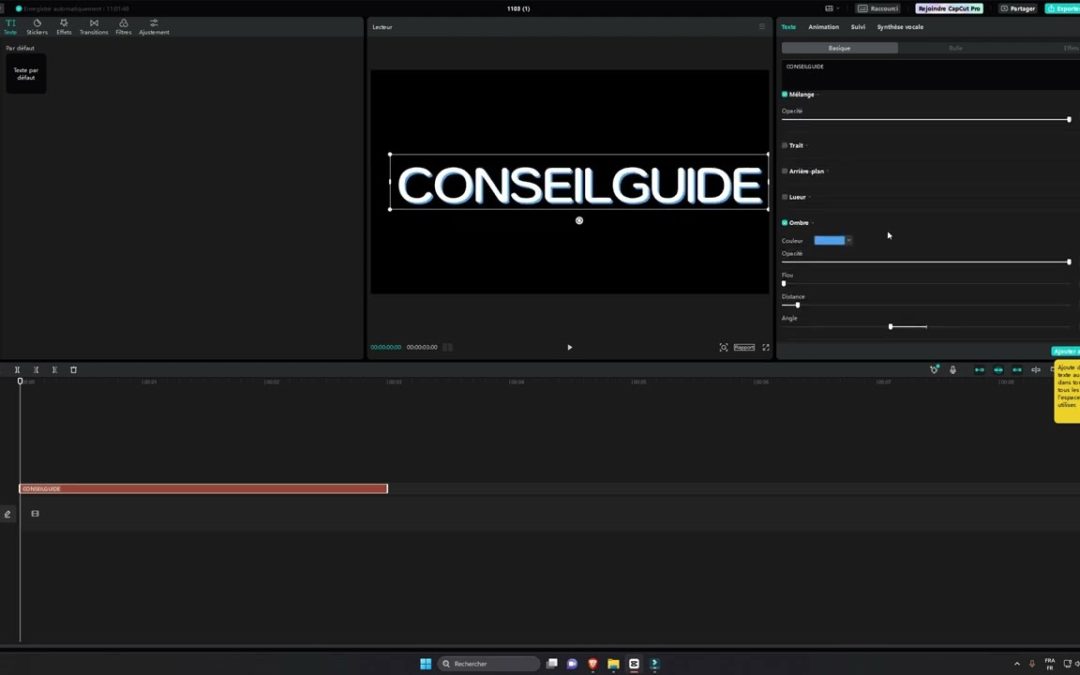Switch to the Texte tab in the properties panel

click(789, 27)
